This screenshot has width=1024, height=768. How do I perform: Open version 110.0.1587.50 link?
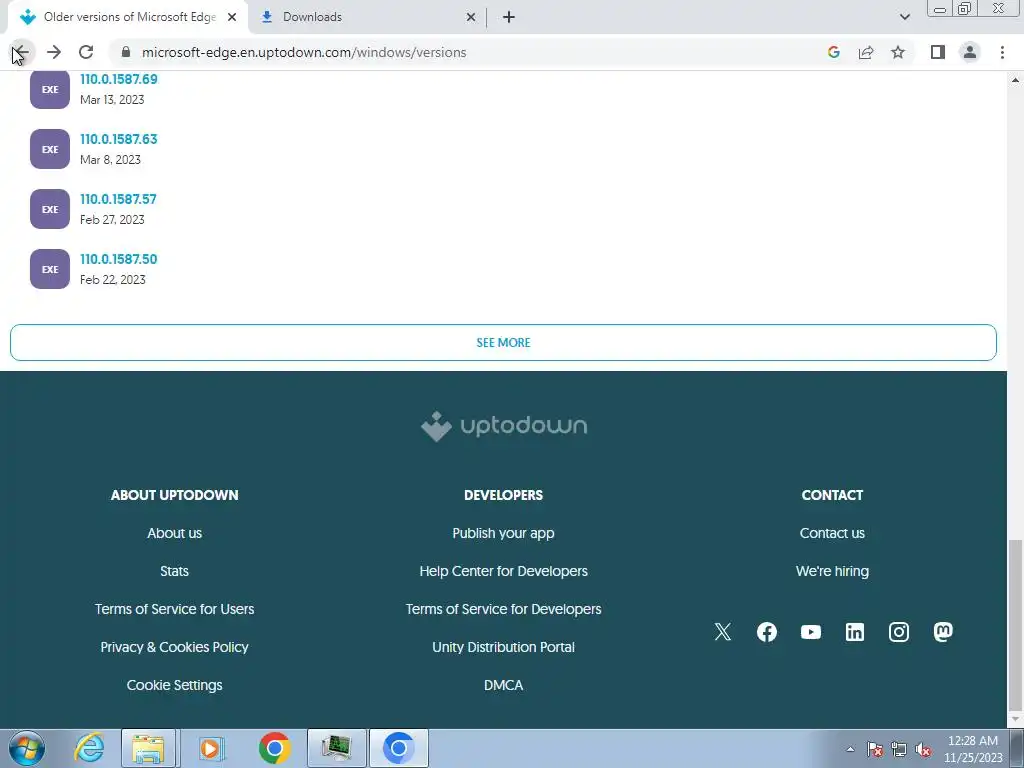(x=119, y=259)
